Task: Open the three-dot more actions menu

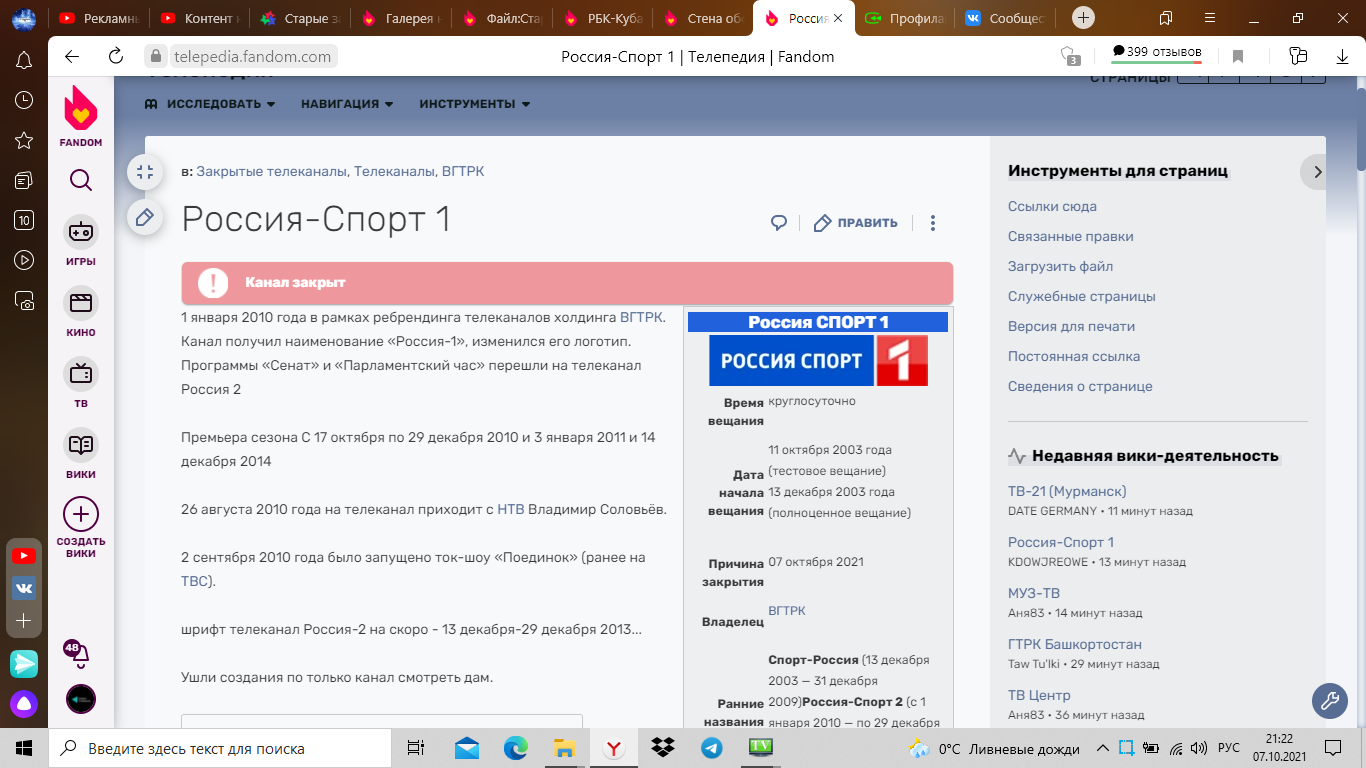Action: [933, 223]
